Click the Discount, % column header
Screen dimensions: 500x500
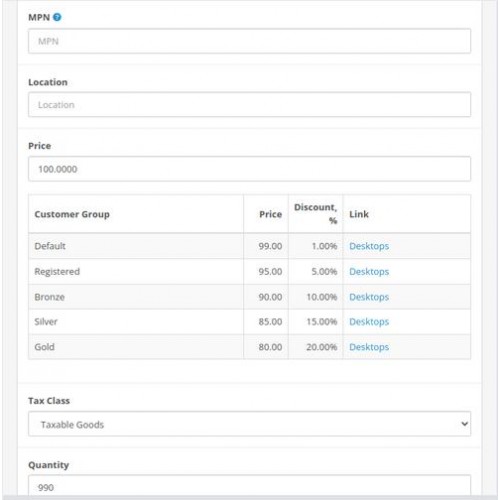pos(315,214)
